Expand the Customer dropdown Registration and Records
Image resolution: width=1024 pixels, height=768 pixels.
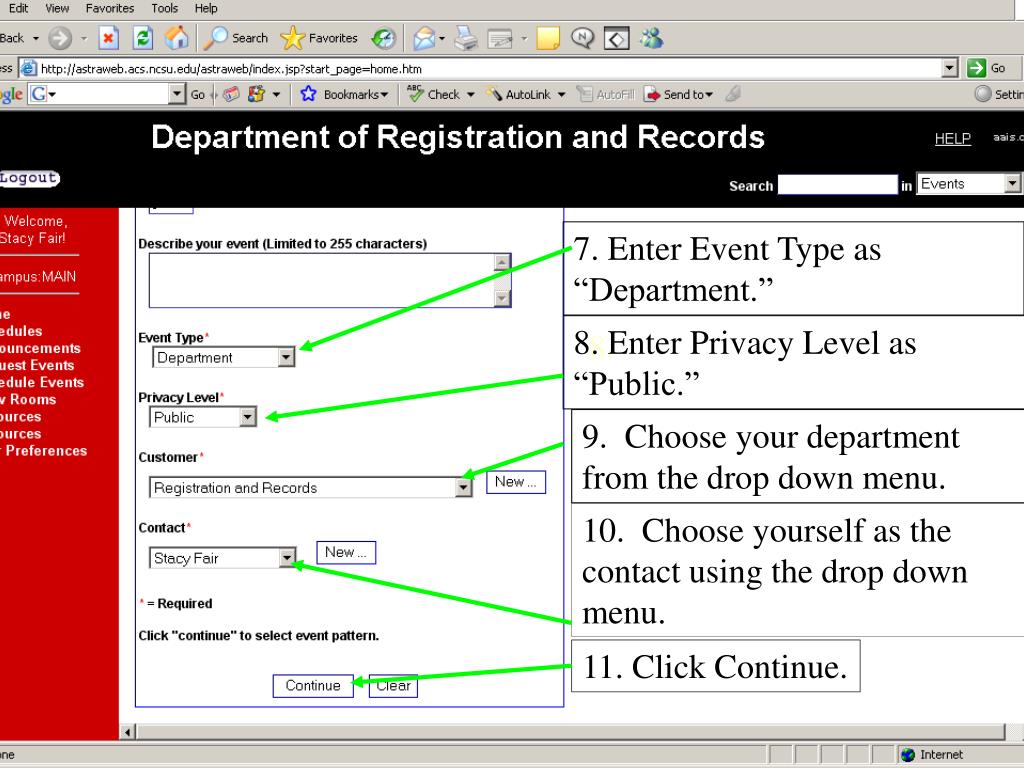(463, 487)
